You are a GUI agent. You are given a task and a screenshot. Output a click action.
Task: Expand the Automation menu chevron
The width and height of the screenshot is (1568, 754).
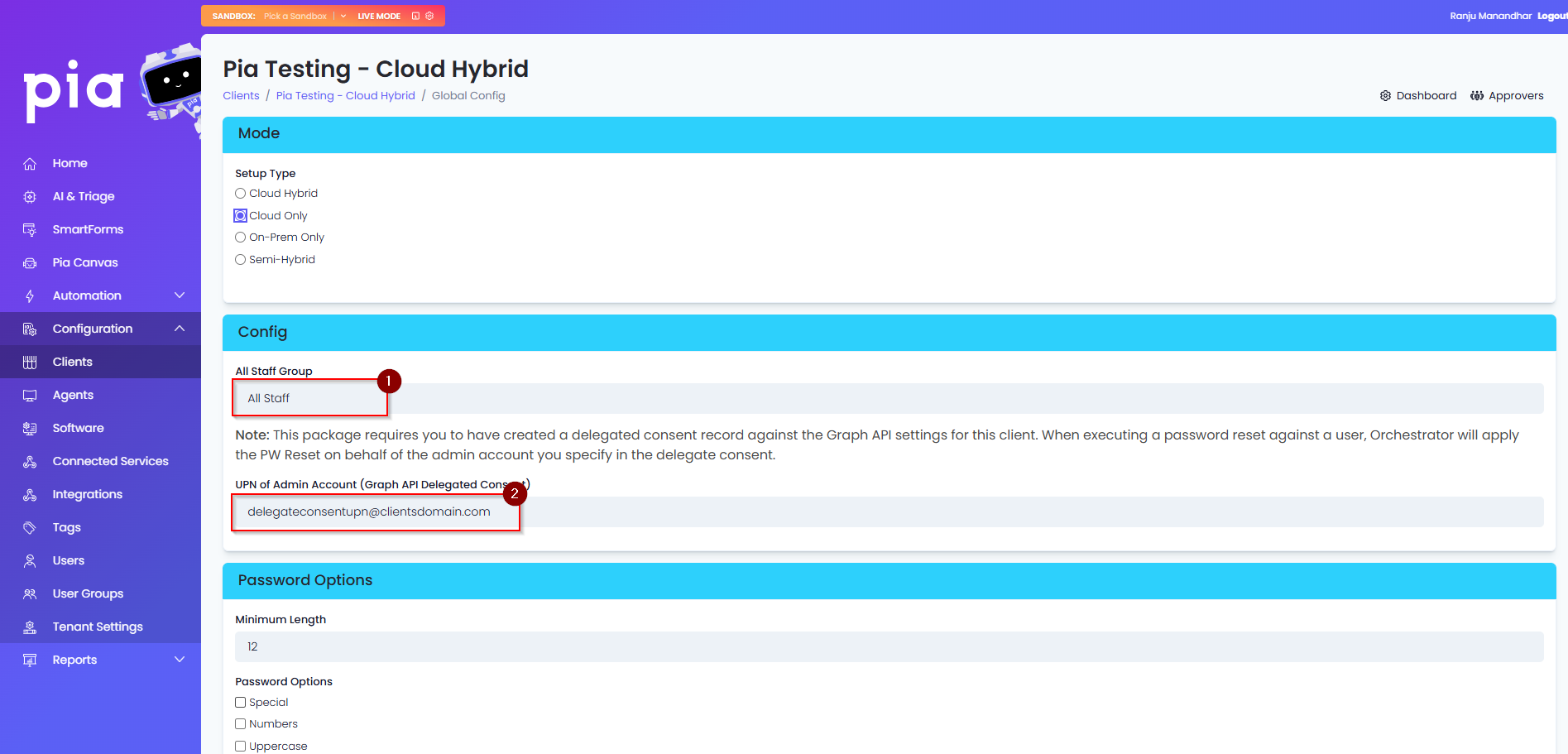[180, 295]
